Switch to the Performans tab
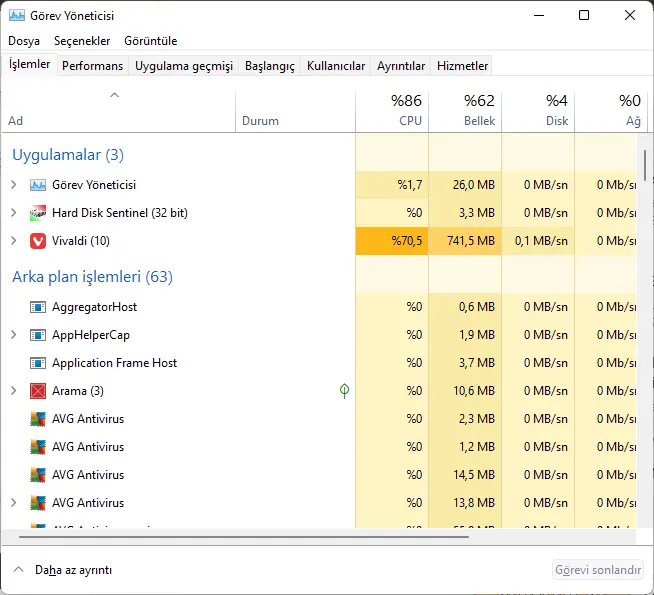 click(93, 66)
